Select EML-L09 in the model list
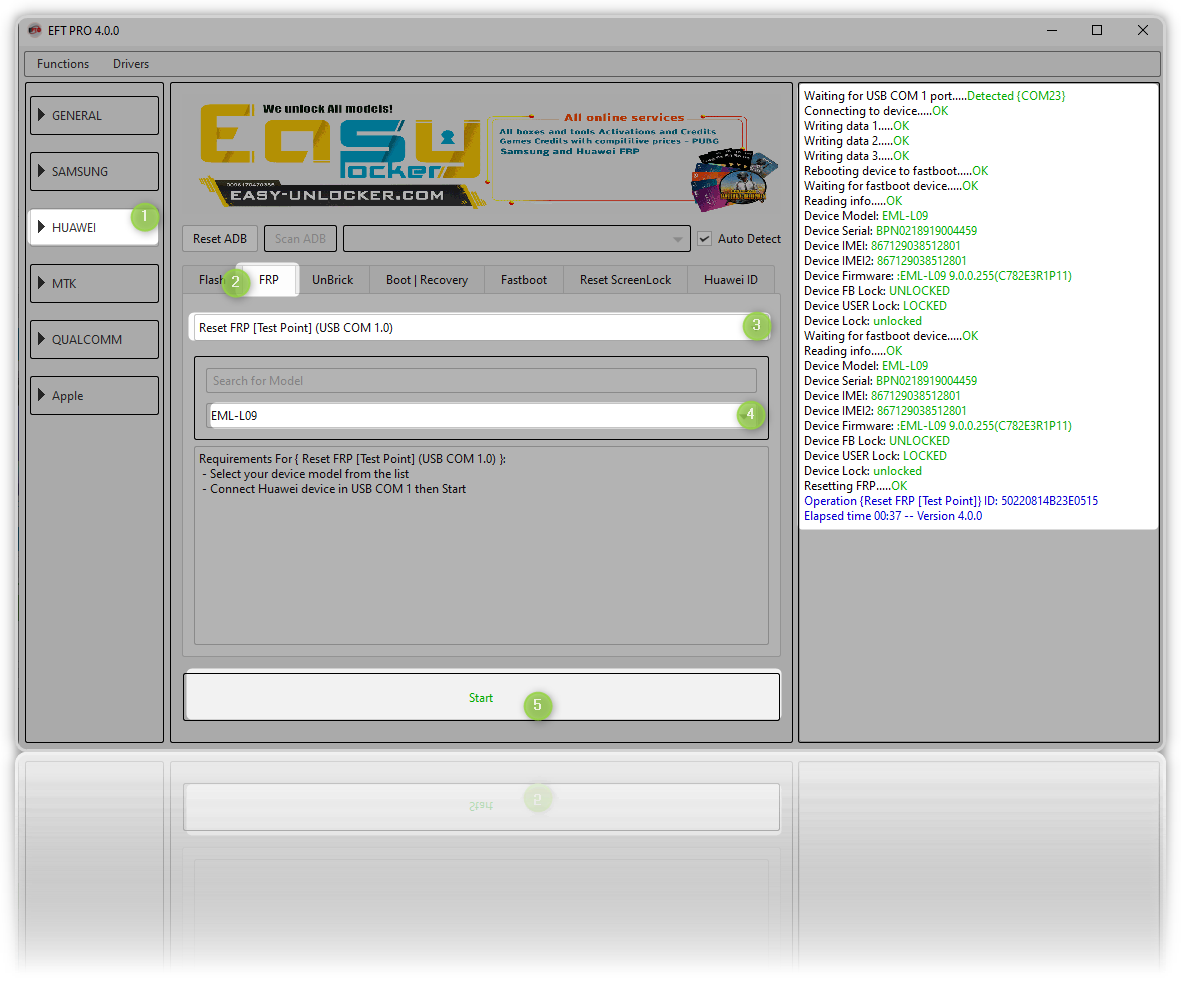The width and height of the screenshot is (1181, 988). coord(470,415)
